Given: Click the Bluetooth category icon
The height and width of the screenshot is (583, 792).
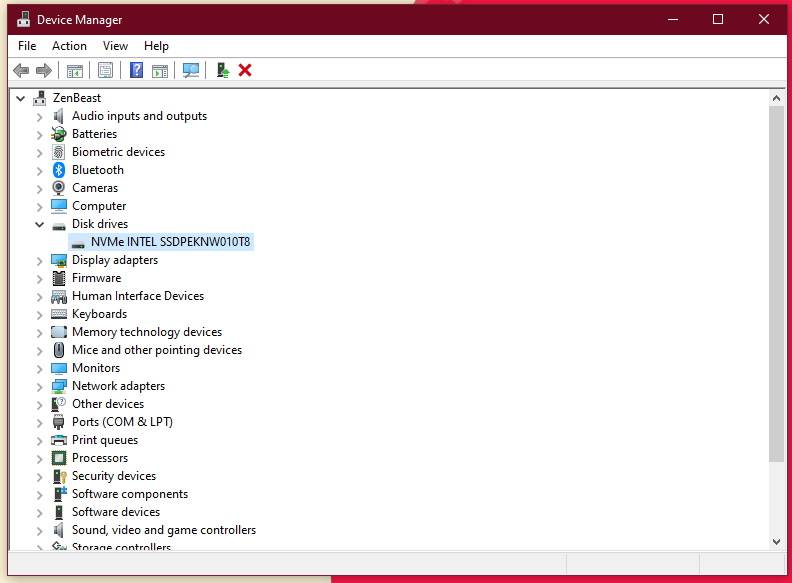Looking at the screenshot, I should [x=59, y=170].
